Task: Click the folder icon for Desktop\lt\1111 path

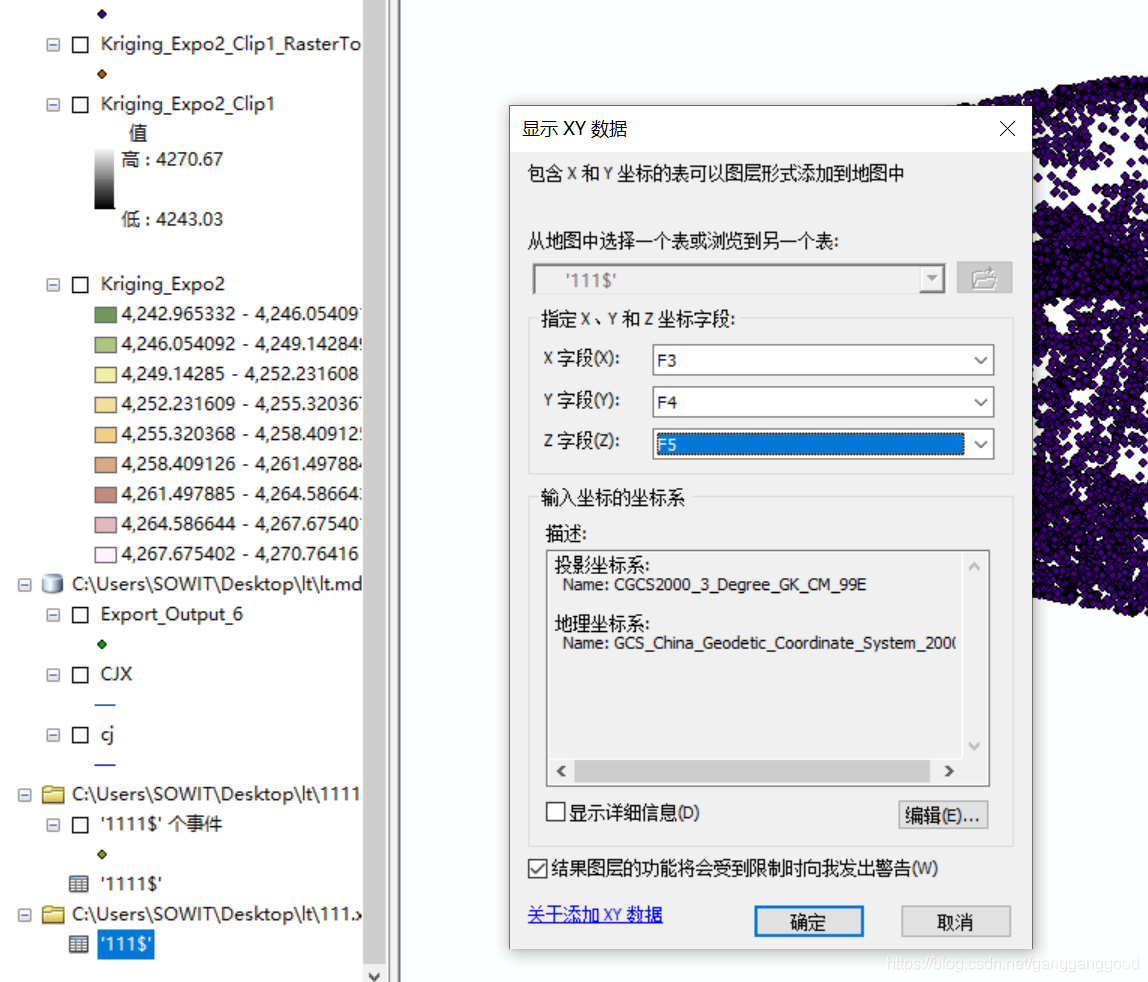Action: click(x=53, y=794)
